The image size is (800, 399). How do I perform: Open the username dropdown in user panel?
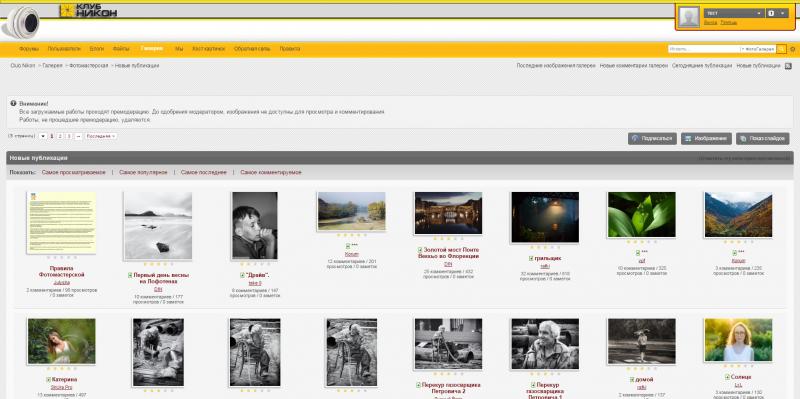tap(734, 13)
